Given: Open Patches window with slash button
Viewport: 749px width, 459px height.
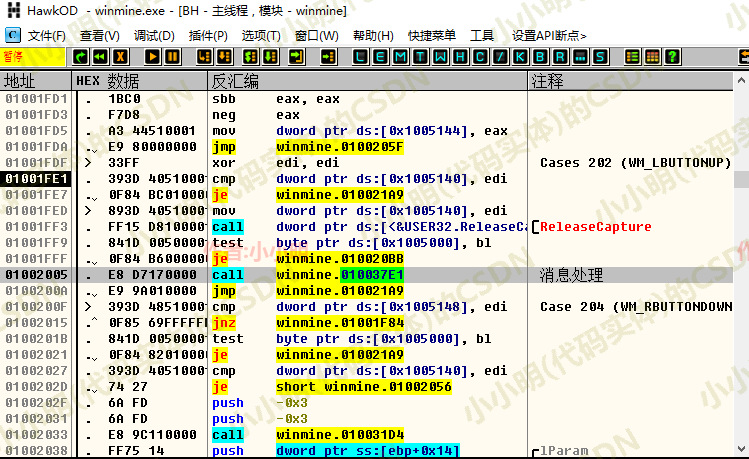Looking at the screenshot, I should pyautogui.click(x=500, y=57).
